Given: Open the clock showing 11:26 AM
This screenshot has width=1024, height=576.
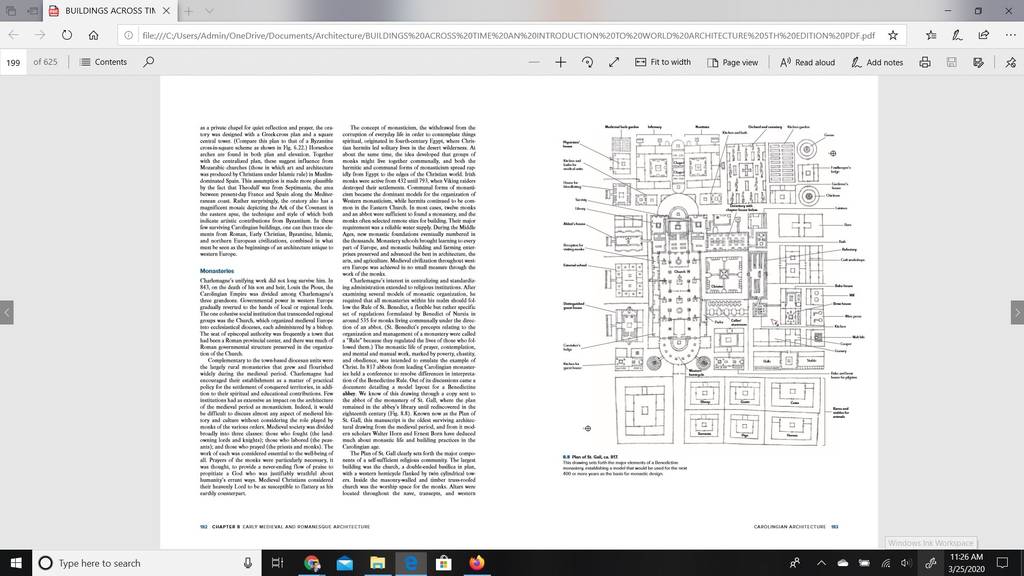Looking at the screenshot, I should tap(966, 563).
